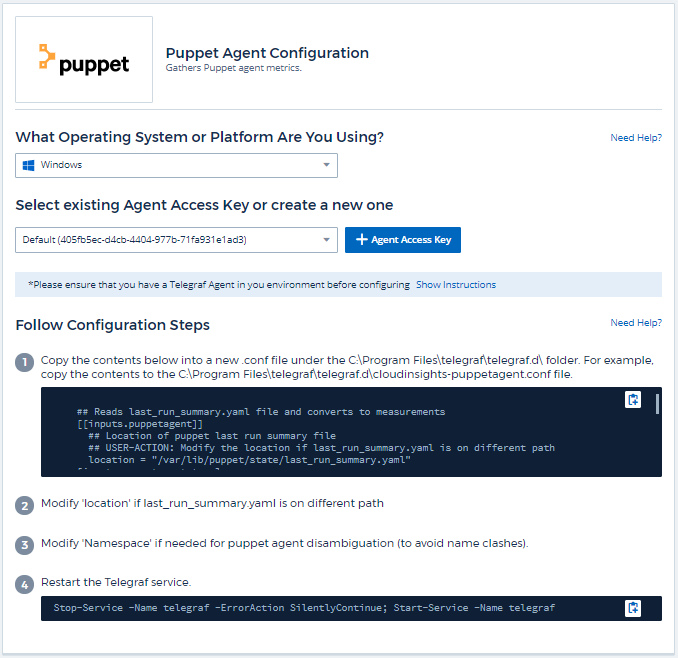
Task: Click the '## USER-ACTION: Modify the location' line
Action: (x=321, y=447)
